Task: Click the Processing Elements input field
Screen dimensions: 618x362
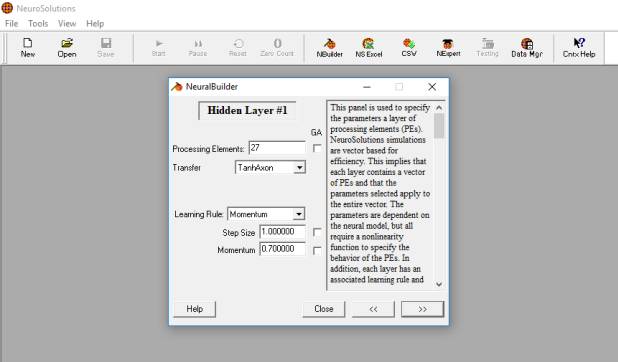Action: pyautogui.click(x=277, y=148)
